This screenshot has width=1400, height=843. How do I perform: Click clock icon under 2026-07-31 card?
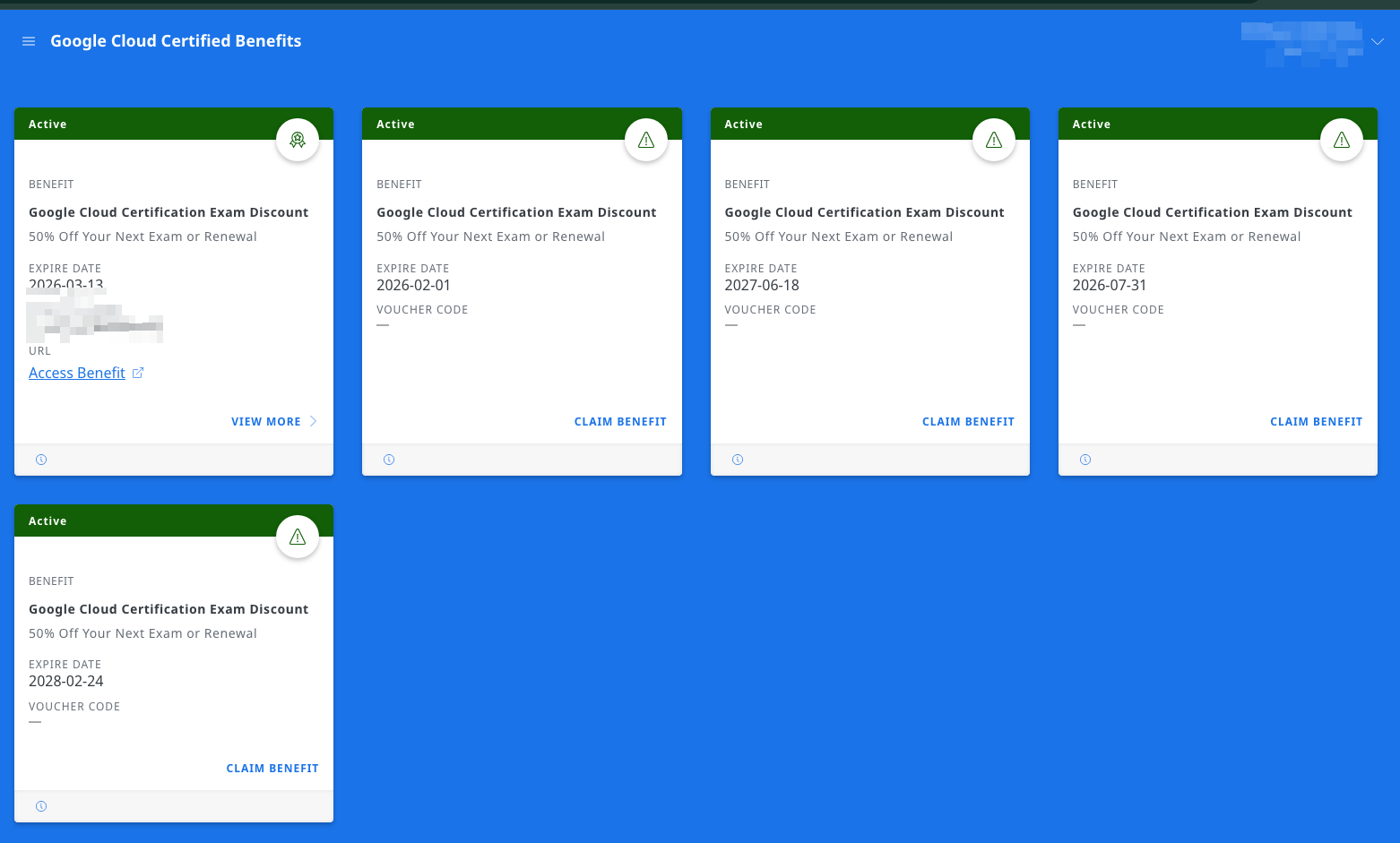point(1085,460)
